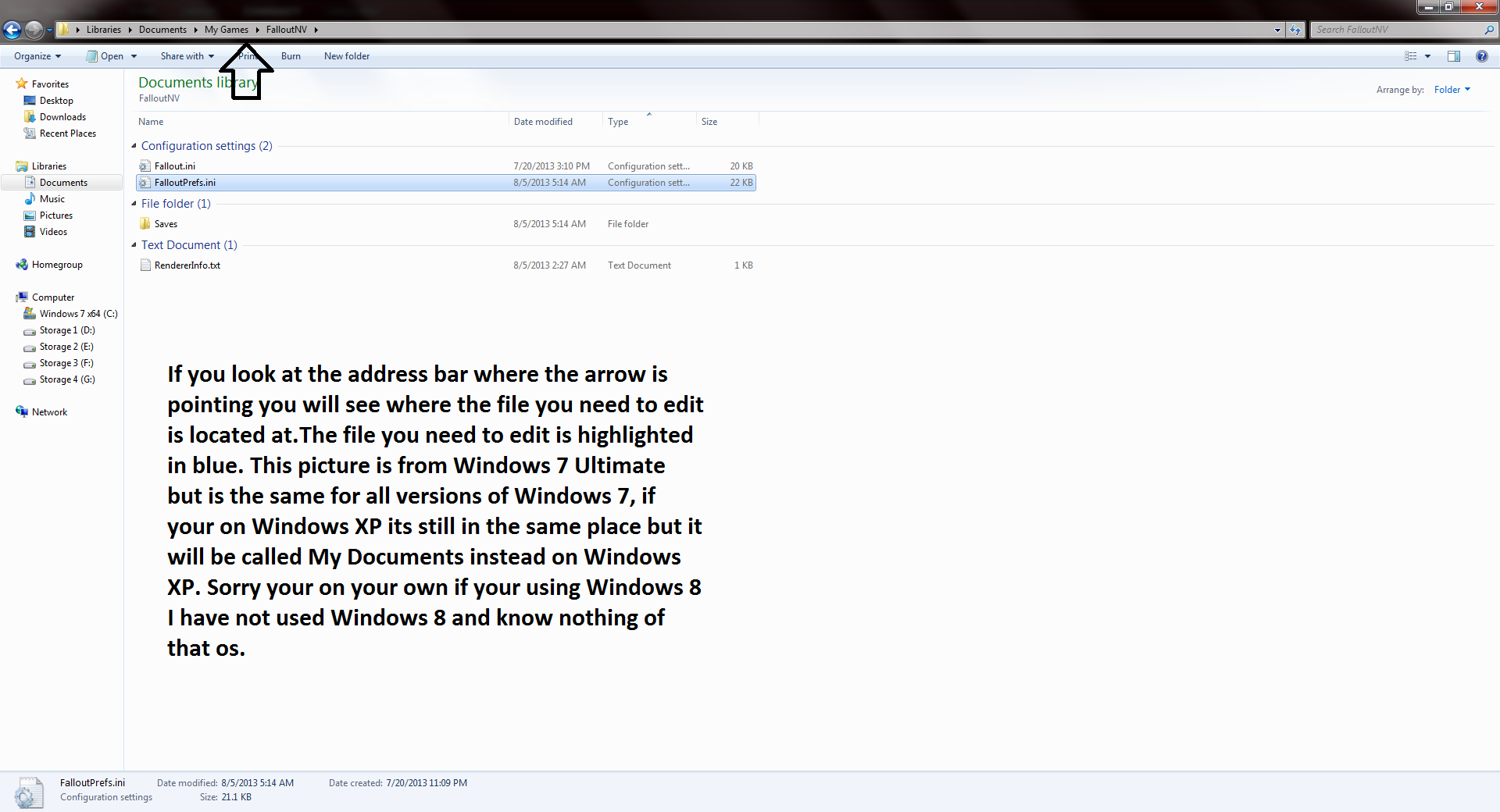The height and width of the screenshot is (812, 1500).
Task: Select Libraries in the address breadcrumb
Action: [x=104, y=30]
